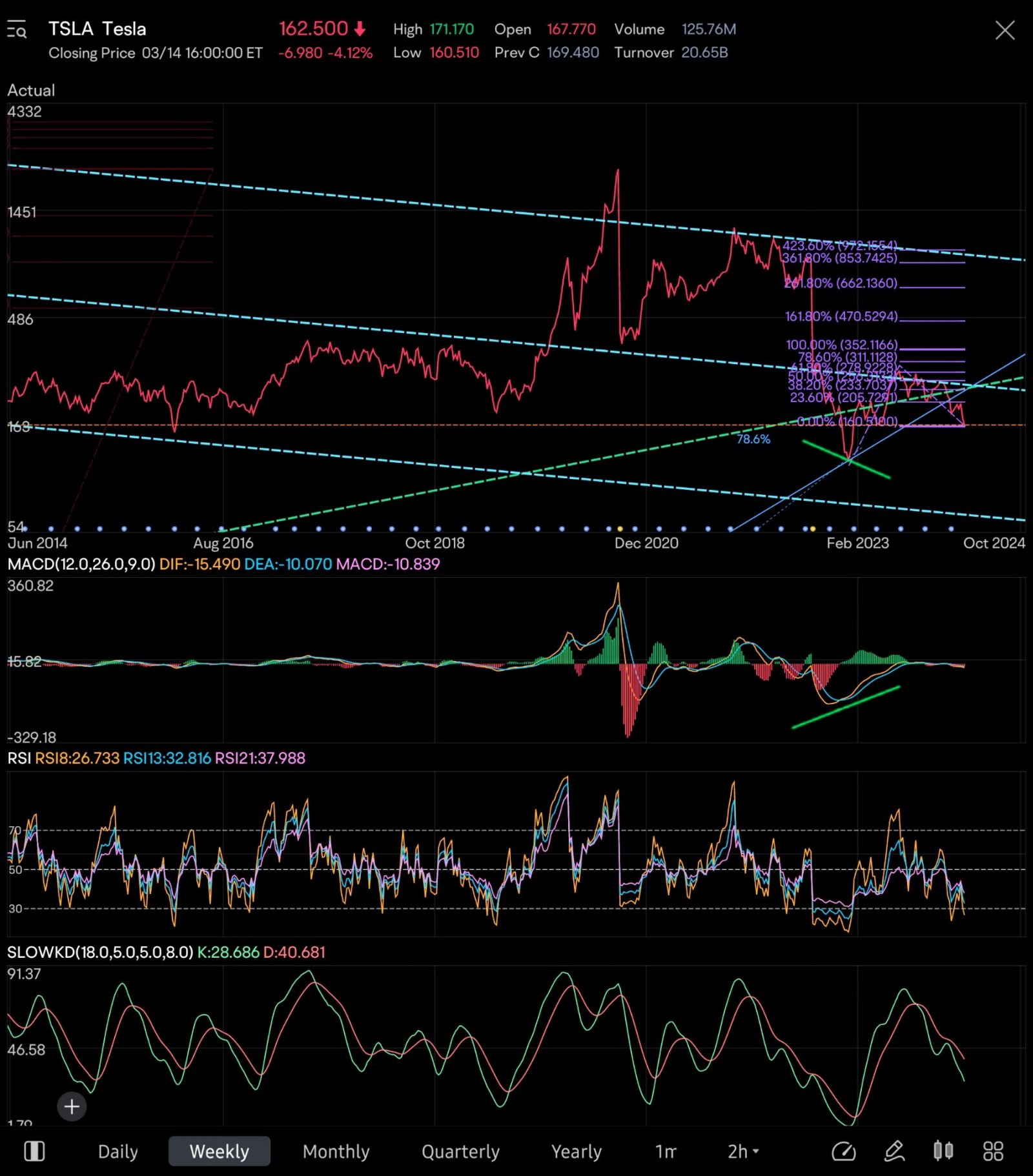Click the Dec 2020 date axis label
This screenshot has width=1033, height=1176.
coord(646,543)
